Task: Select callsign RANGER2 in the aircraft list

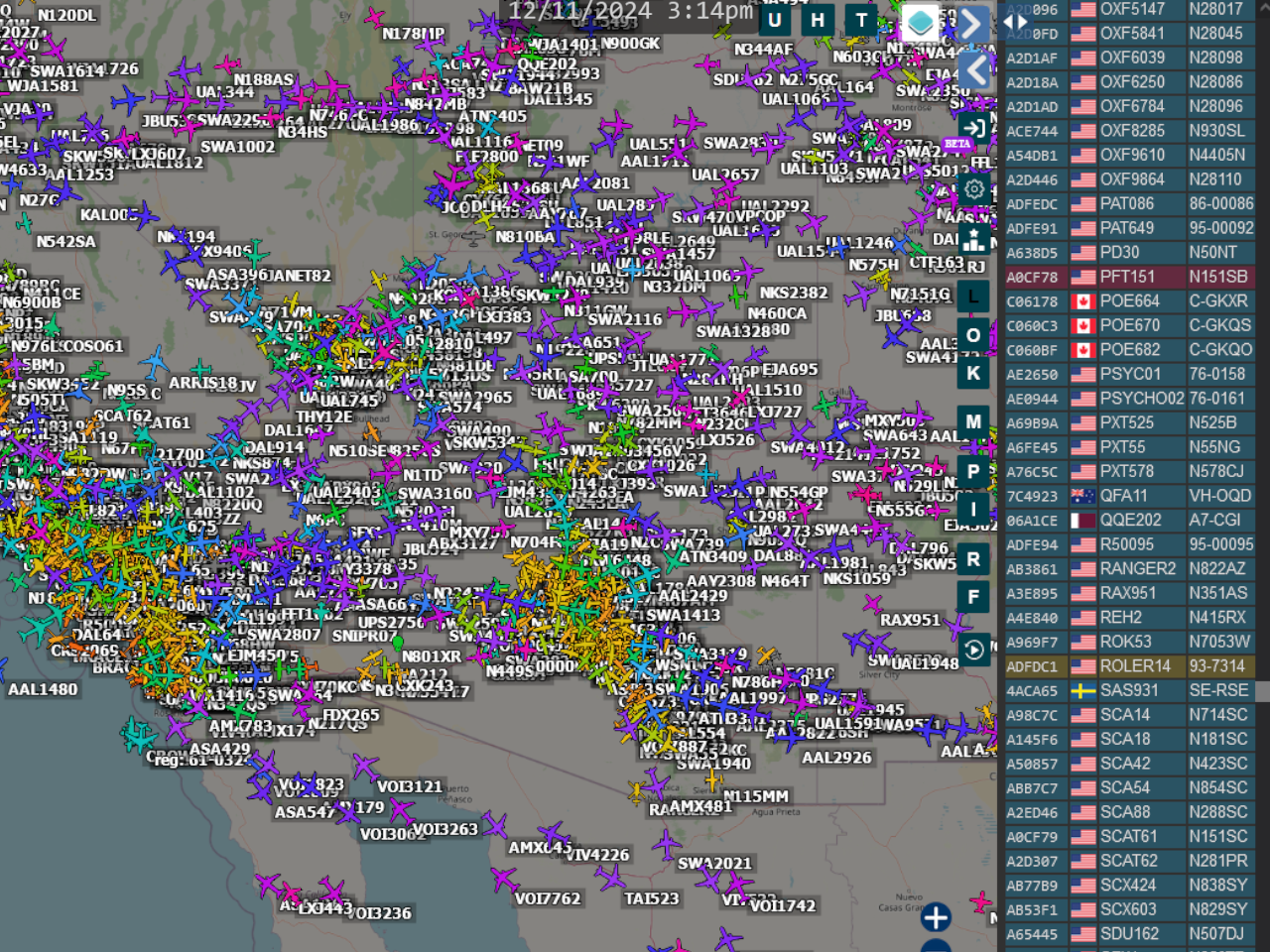Action: pos(1138,569)
